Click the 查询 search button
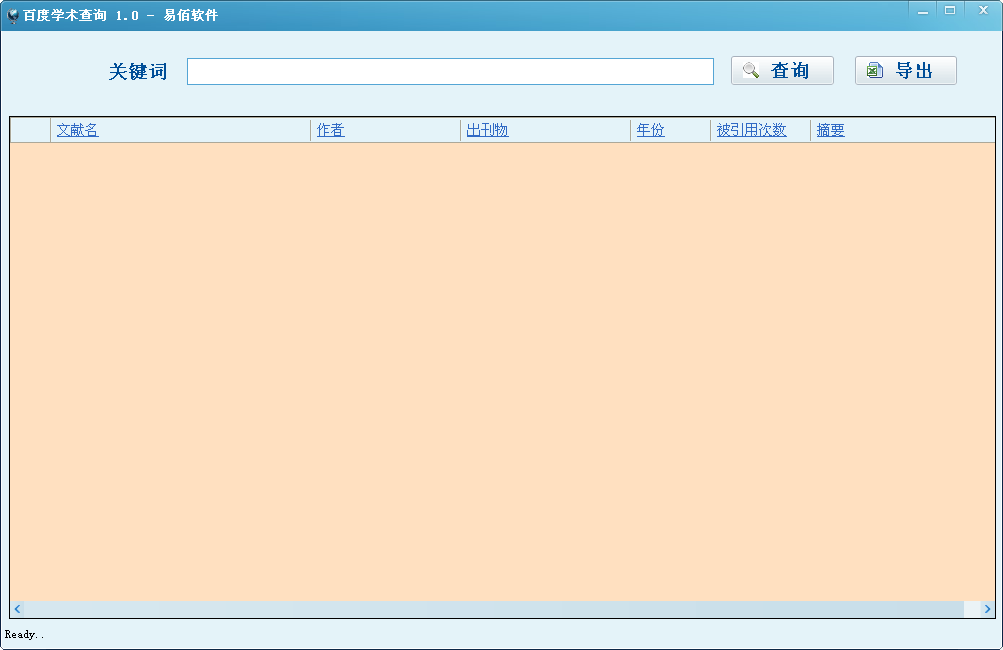1003x650 pixels. [782, 70]
